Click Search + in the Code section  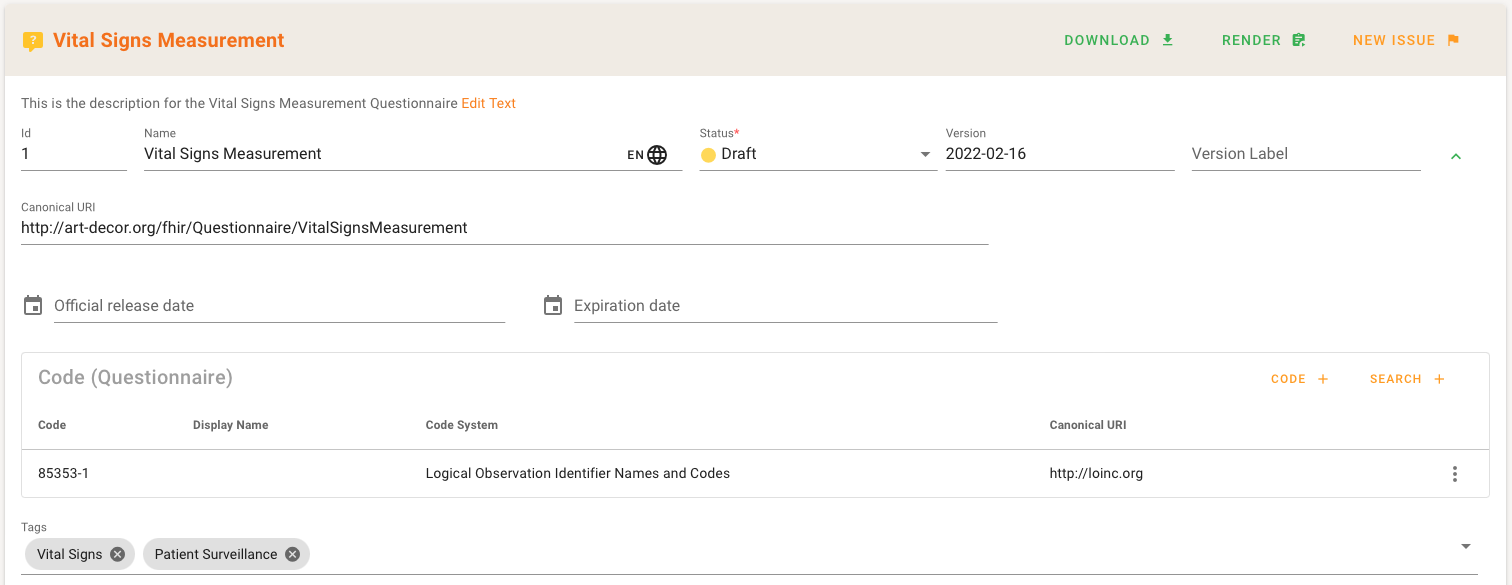[x=1407, y=379]
